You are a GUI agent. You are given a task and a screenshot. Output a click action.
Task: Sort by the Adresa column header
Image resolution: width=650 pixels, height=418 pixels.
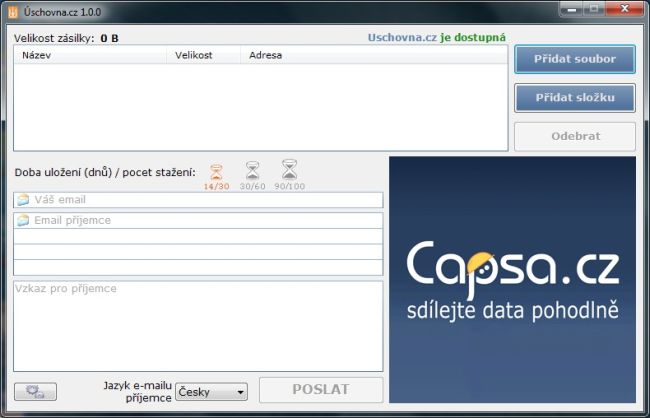click(374, 55)
